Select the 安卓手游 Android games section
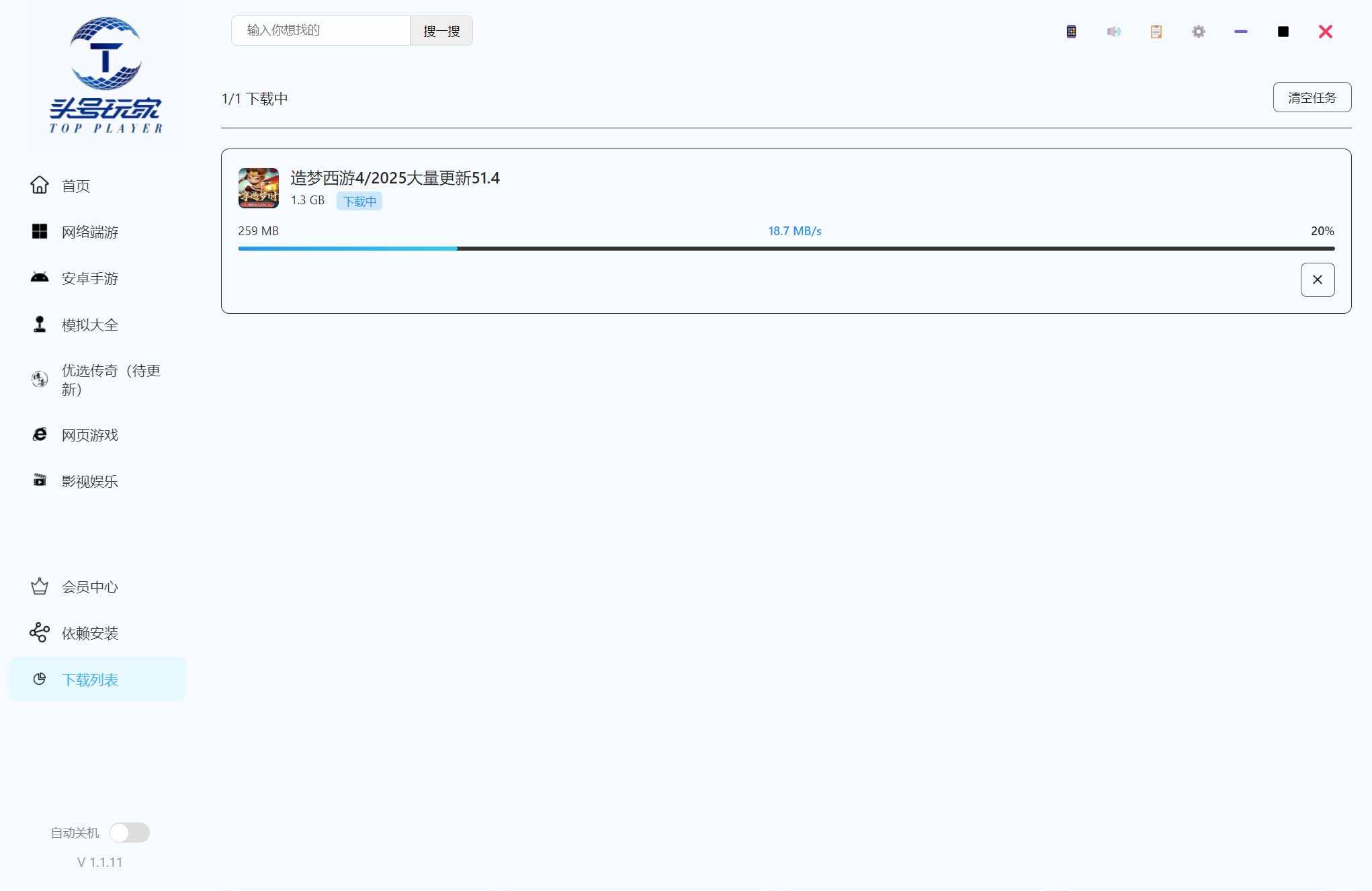This screenshot has height=891, width=1372. (90, 278)
